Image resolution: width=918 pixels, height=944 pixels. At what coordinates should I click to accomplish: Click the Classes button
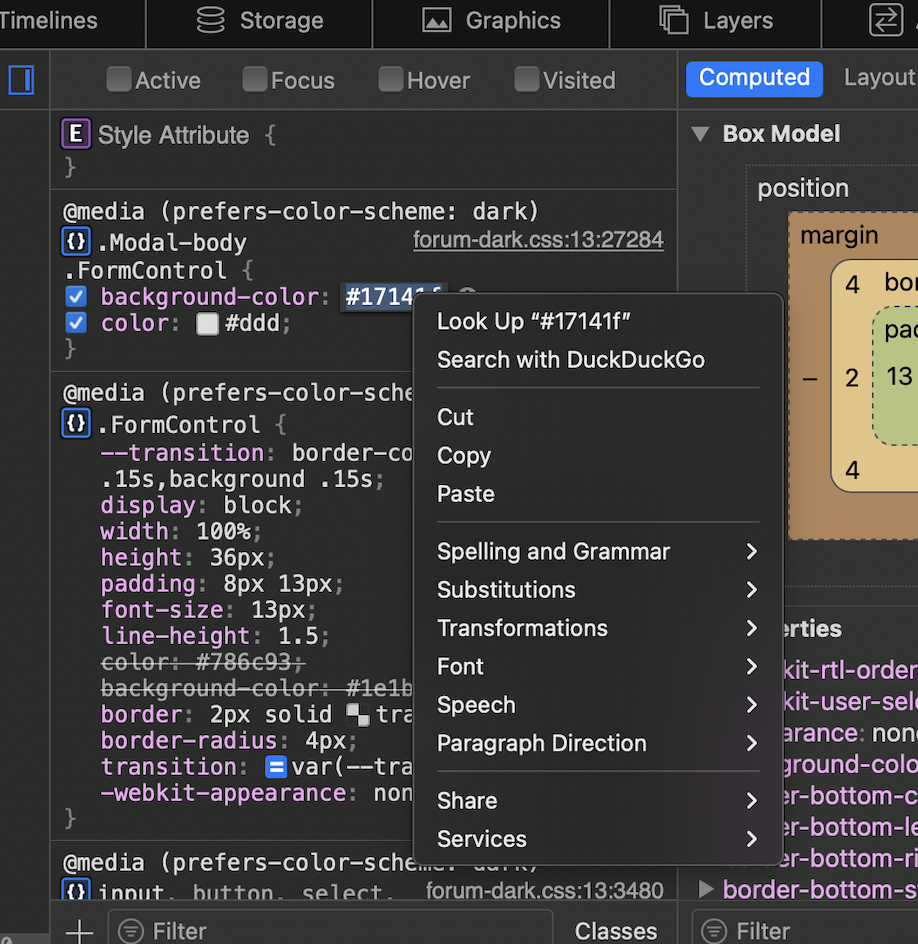click(x=616, y=931)
